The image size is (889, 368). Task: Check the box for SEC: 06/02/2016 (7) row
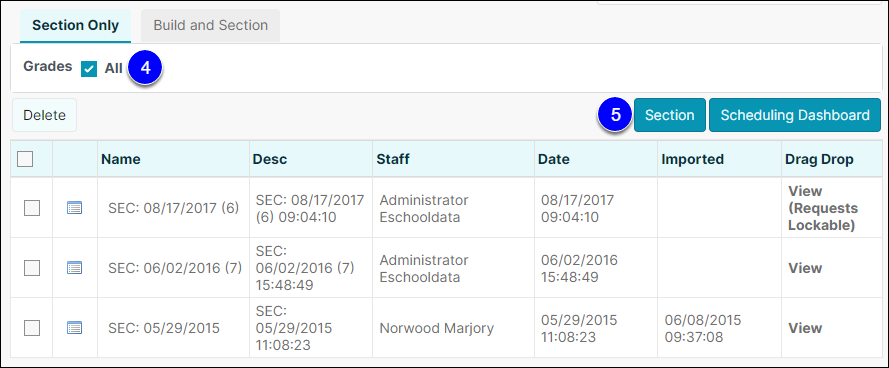pos(32,268)
